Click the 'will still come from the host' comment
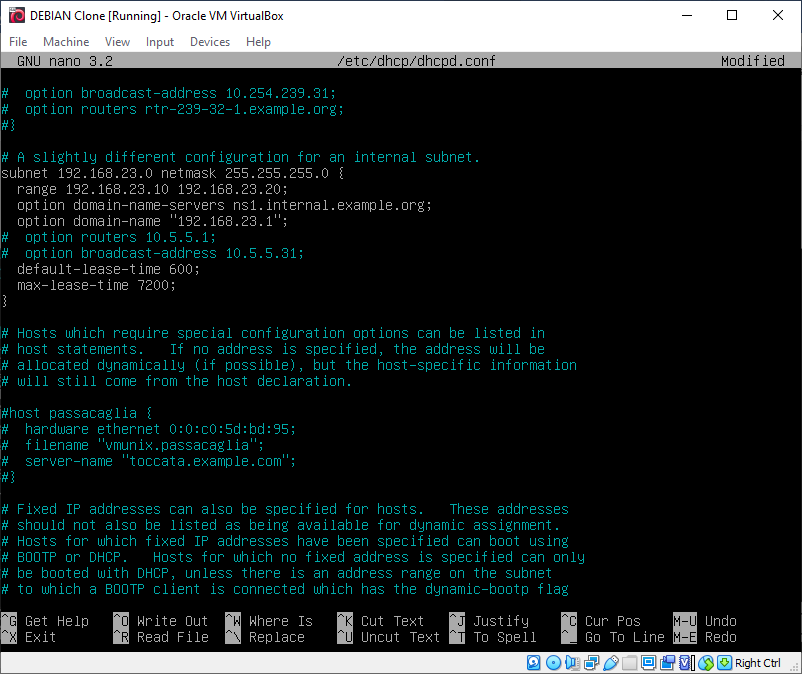The width and height of the screenshot is (802, 674). tap(176, 381)
